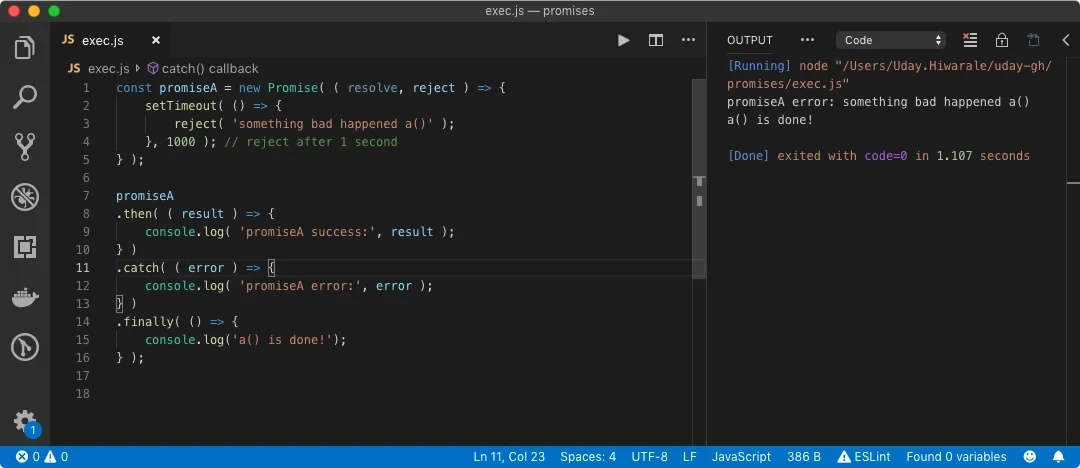Screen dimensions: 1080x468
Task: Open the Manage gear icon
Action: [x=25, y=422]
